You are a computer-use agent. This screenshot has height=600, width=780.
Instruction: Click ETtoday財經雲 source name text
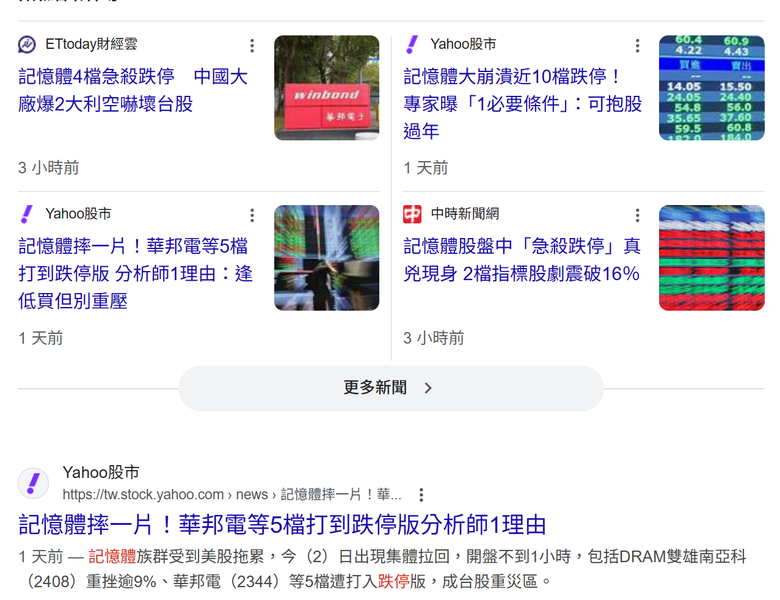pyautogui.click(x=91, y=44)
